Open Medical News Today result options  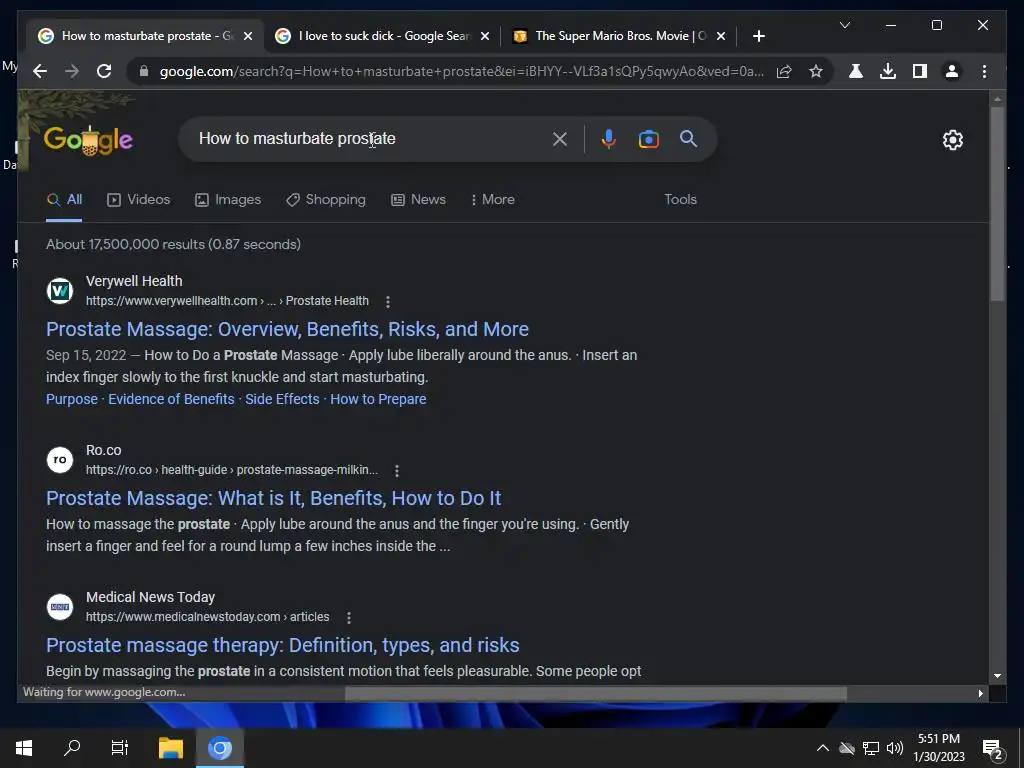349,618
